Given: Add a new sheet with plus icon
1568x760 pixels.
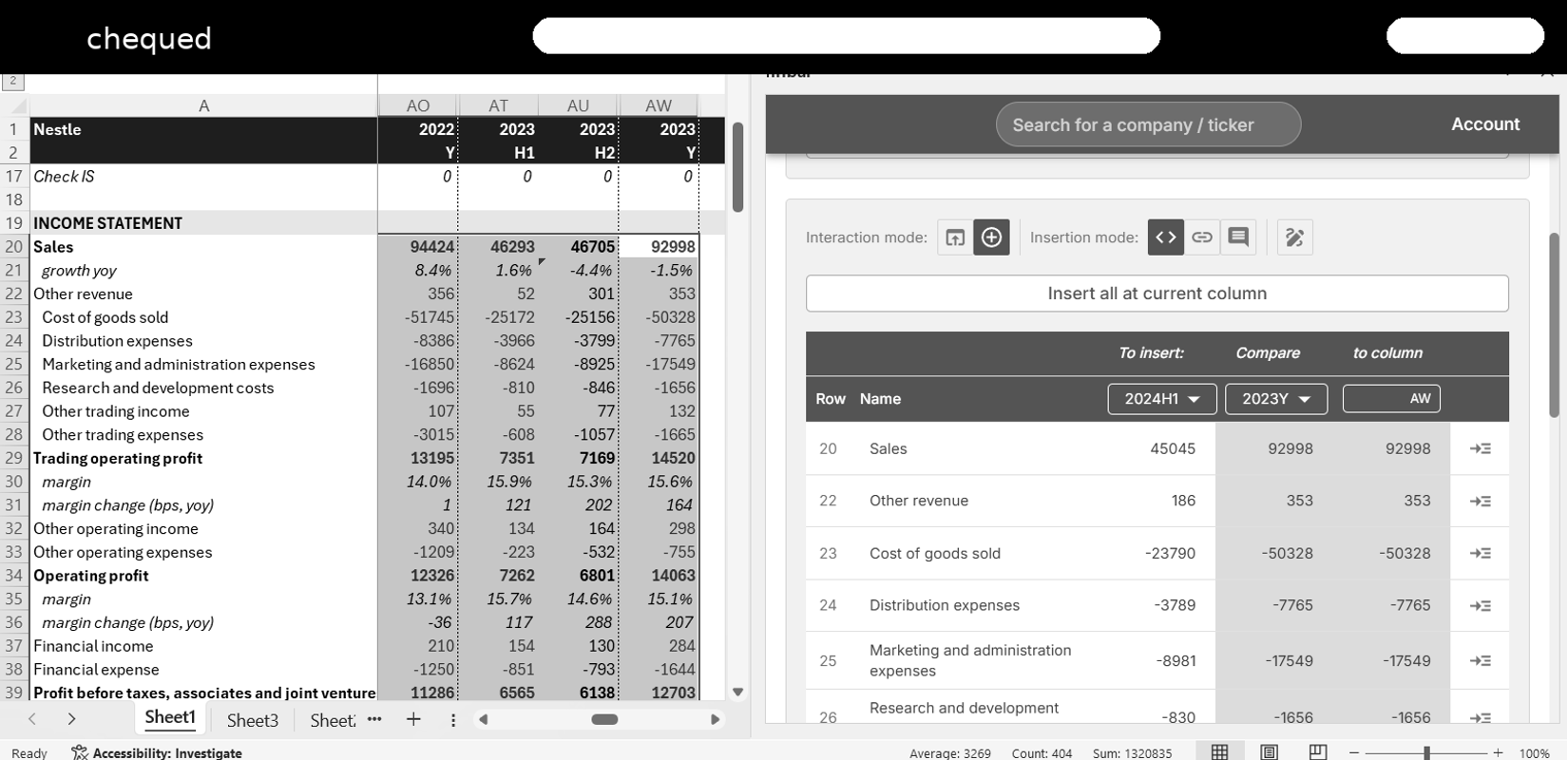Looking at the screenshot, I should coord(413,719).
